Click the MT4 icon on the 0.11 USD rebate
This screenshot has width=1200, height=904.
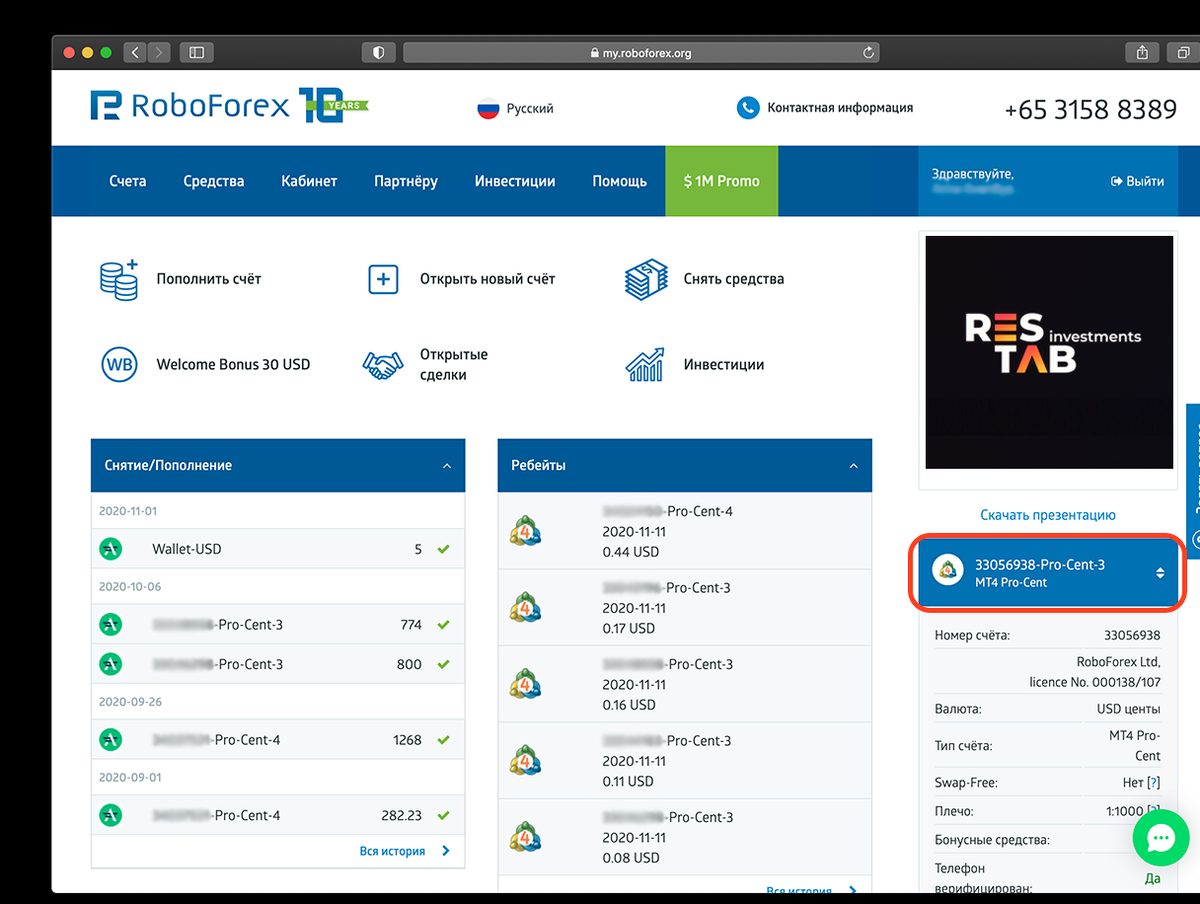pos(525,761)
